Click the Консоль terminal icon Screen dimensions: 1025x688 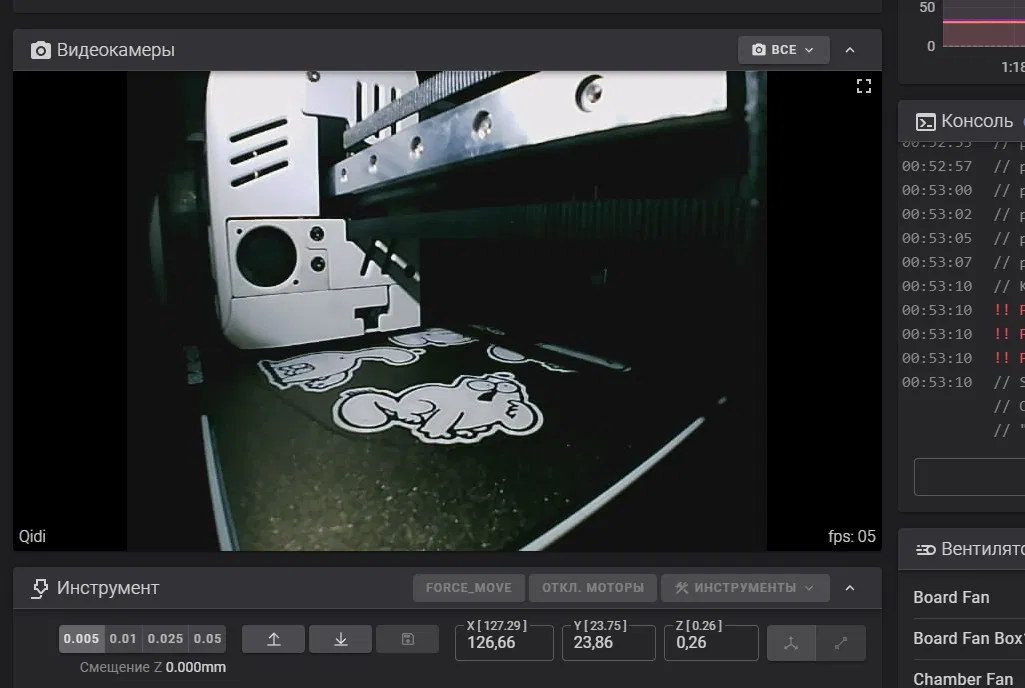(926, 122)
